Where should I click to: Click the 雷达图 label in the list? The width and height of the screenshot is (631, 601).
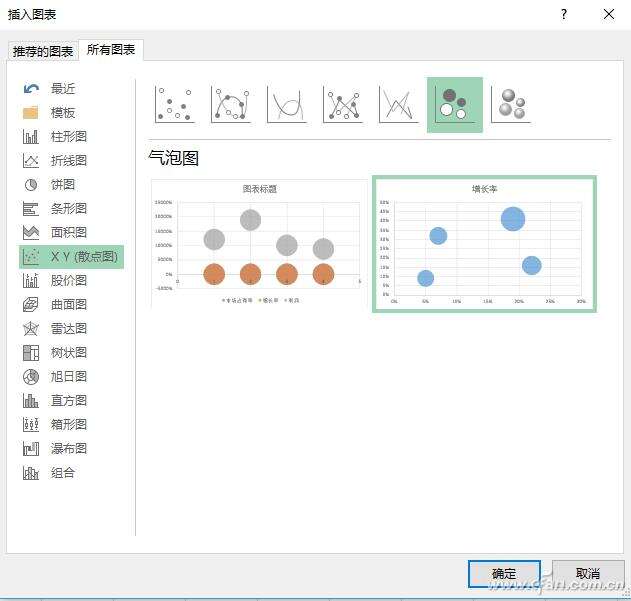pos(68,328)
